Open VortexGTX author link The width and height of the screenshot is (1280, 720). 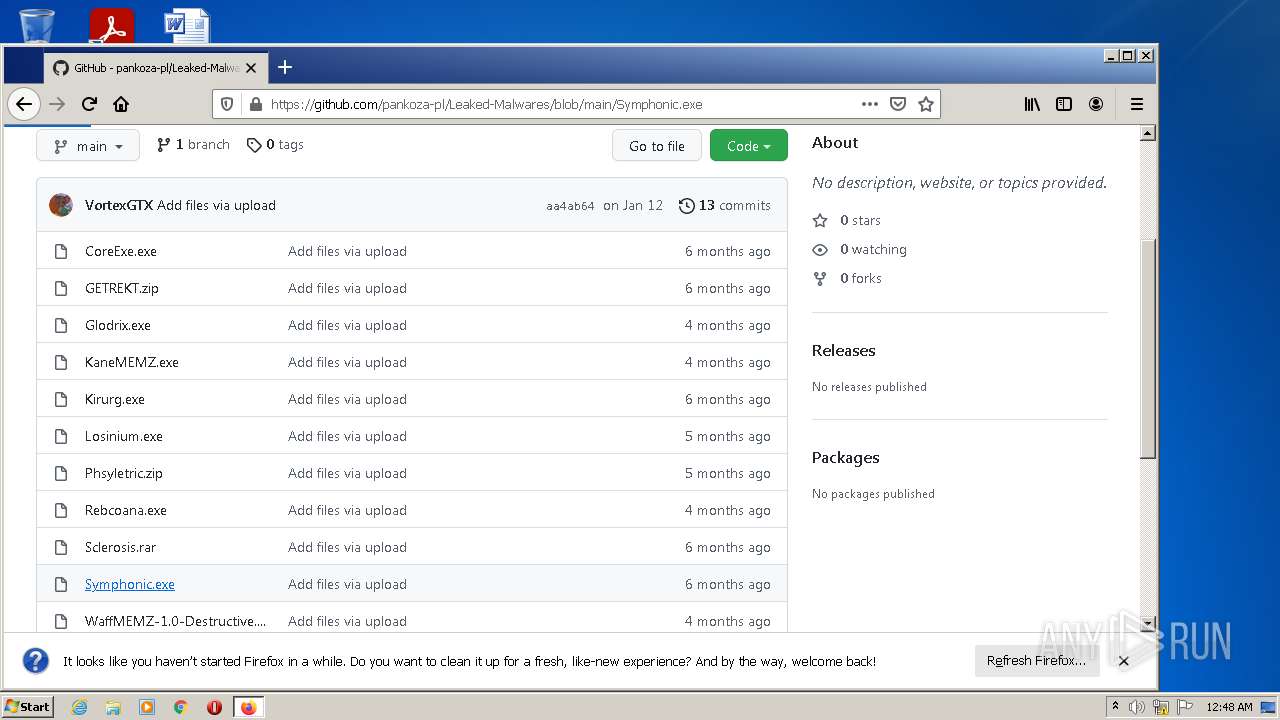pyautogui.click(x=119, y=205)
